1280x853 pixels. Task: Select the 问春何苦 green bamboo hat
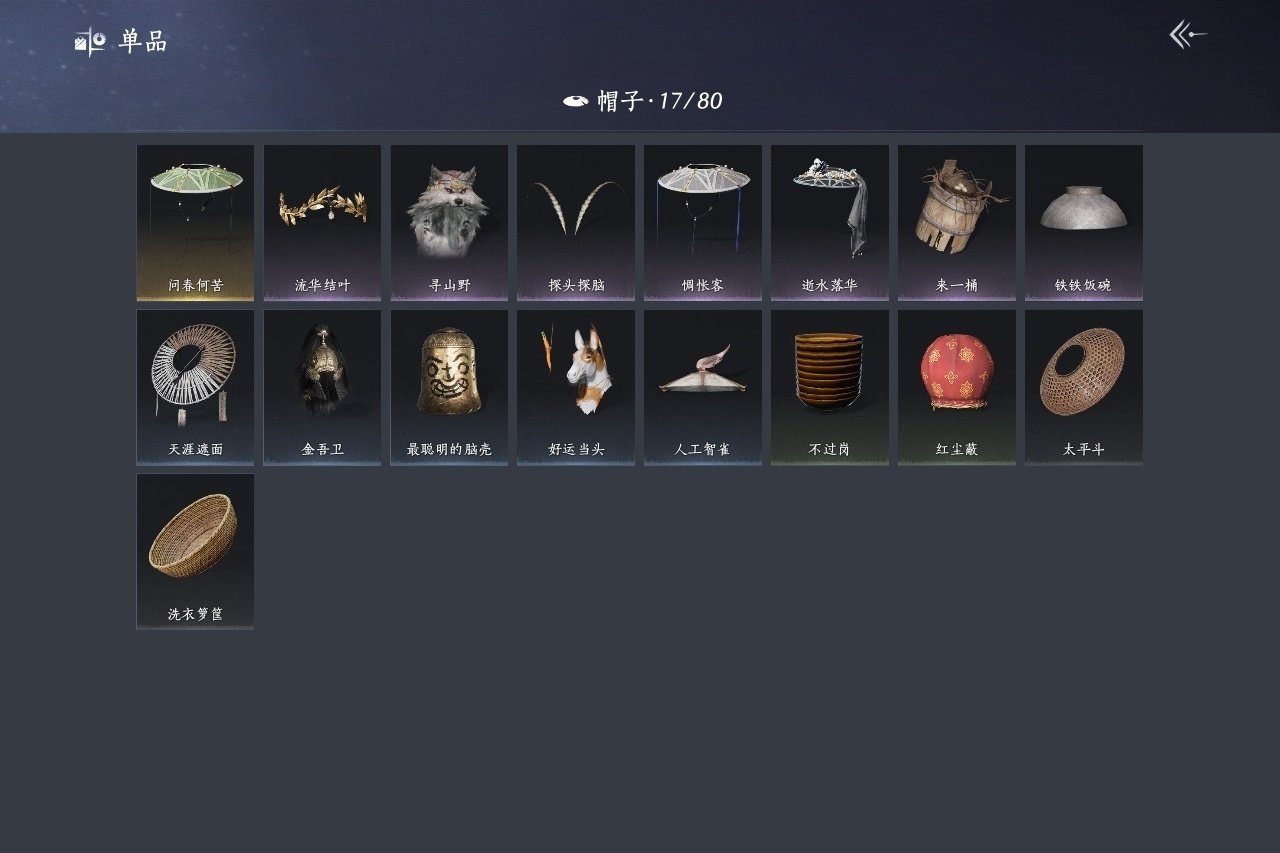195,223
